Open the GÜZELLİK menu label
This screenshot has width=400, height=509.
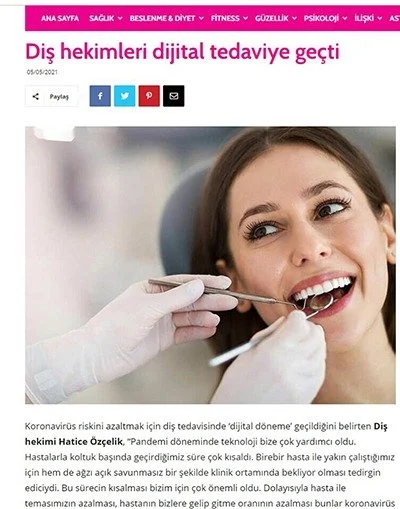point(272,18)
